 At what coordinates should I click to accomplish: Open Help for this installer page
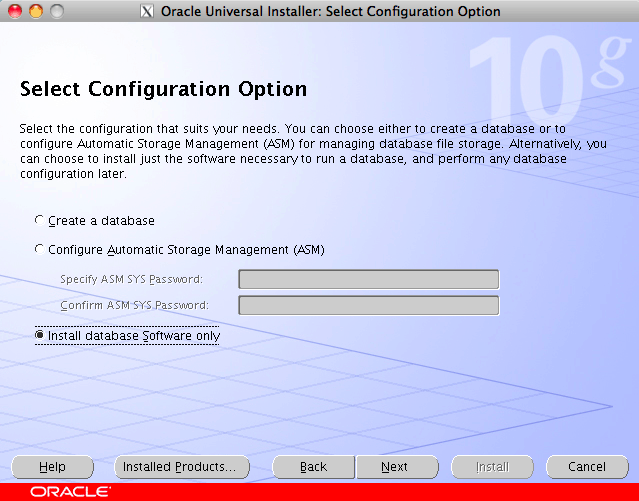tap(52, 467)
